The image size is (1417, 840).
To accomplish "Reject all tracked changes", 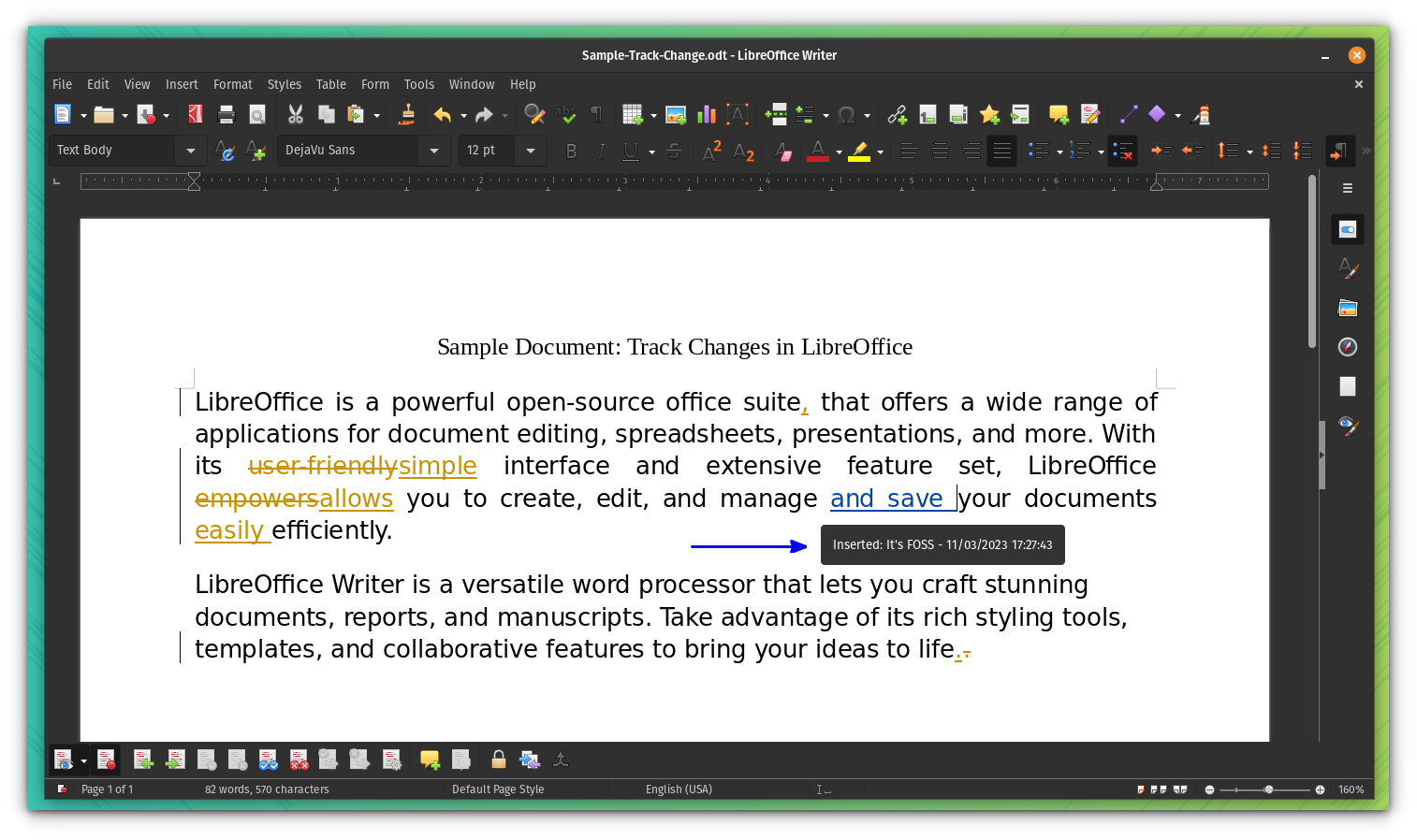I will (x=299, y=760).
